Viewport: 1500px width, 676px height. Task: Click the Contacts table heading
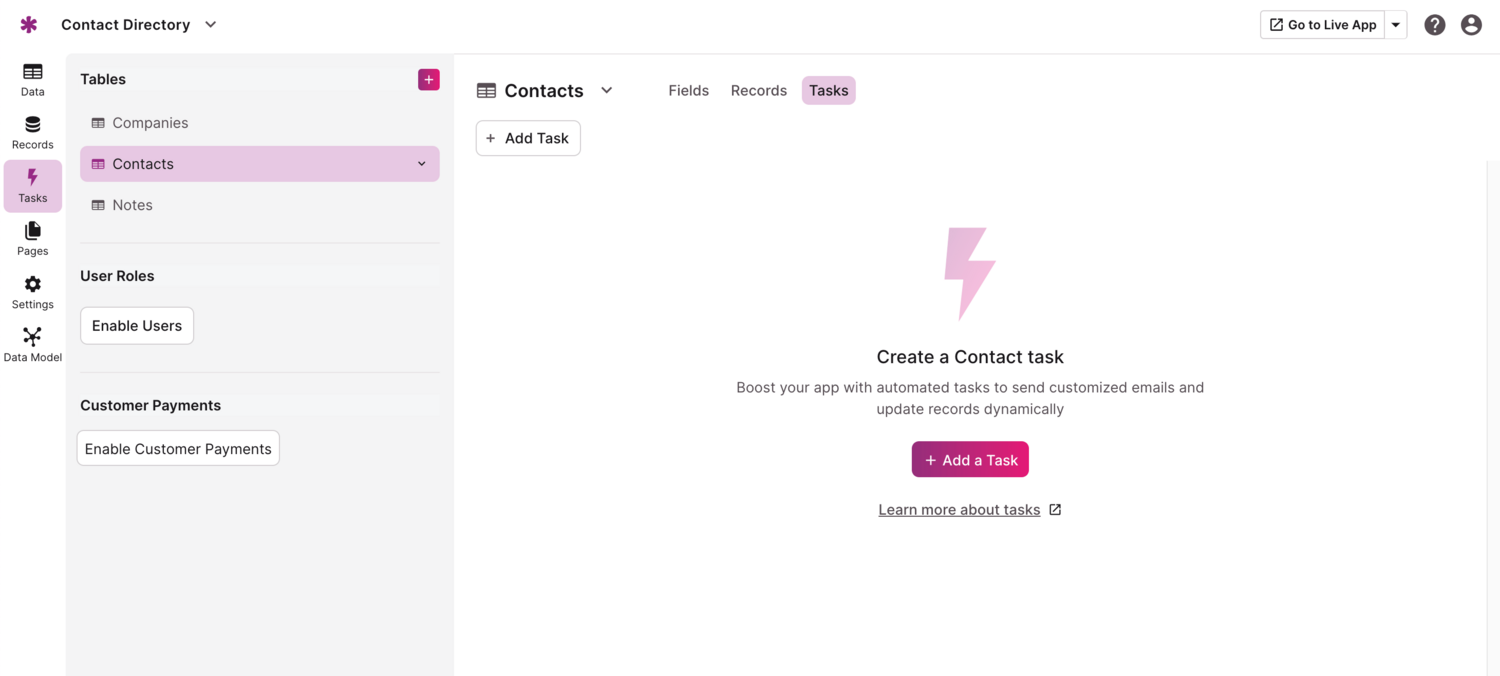(x=544, y=91)
